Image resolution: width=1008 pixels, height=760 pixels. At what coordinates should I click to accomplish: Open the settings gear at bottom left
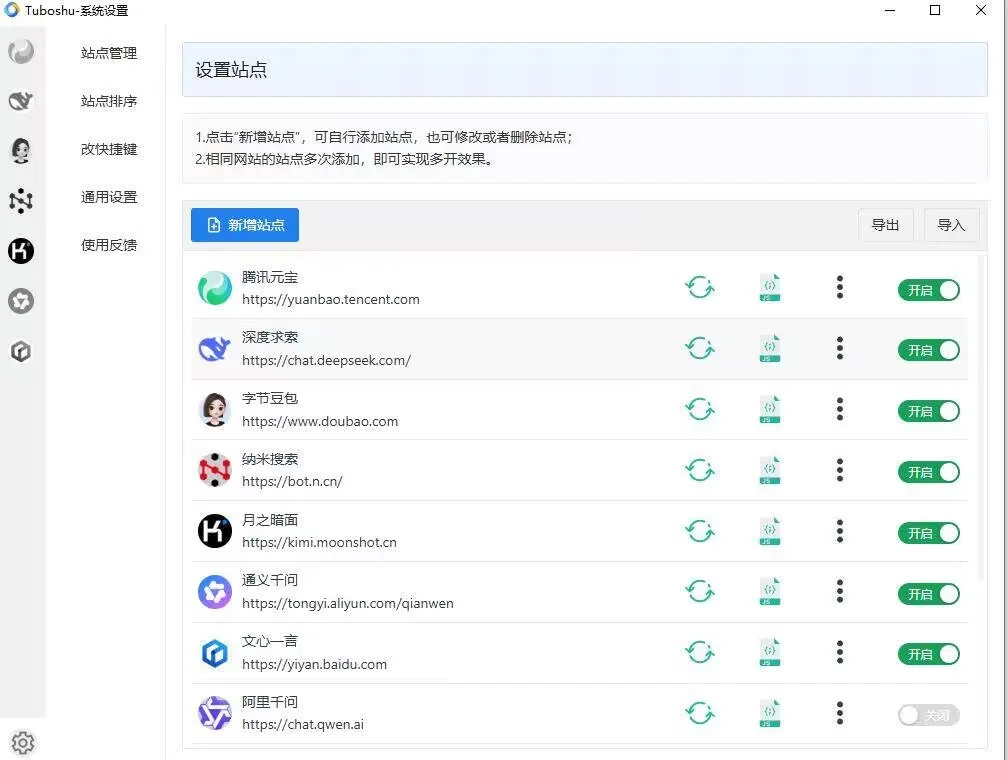[22, 743]
